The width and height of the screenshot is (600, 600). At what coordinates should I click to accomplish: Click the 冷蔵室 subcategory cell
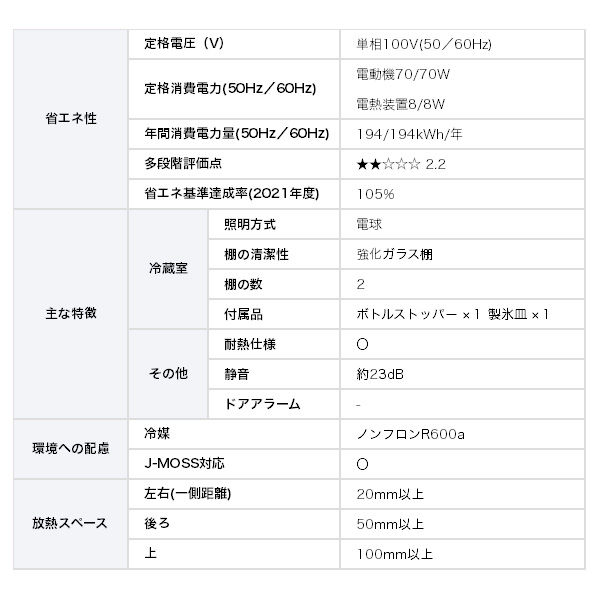(168, 269)
